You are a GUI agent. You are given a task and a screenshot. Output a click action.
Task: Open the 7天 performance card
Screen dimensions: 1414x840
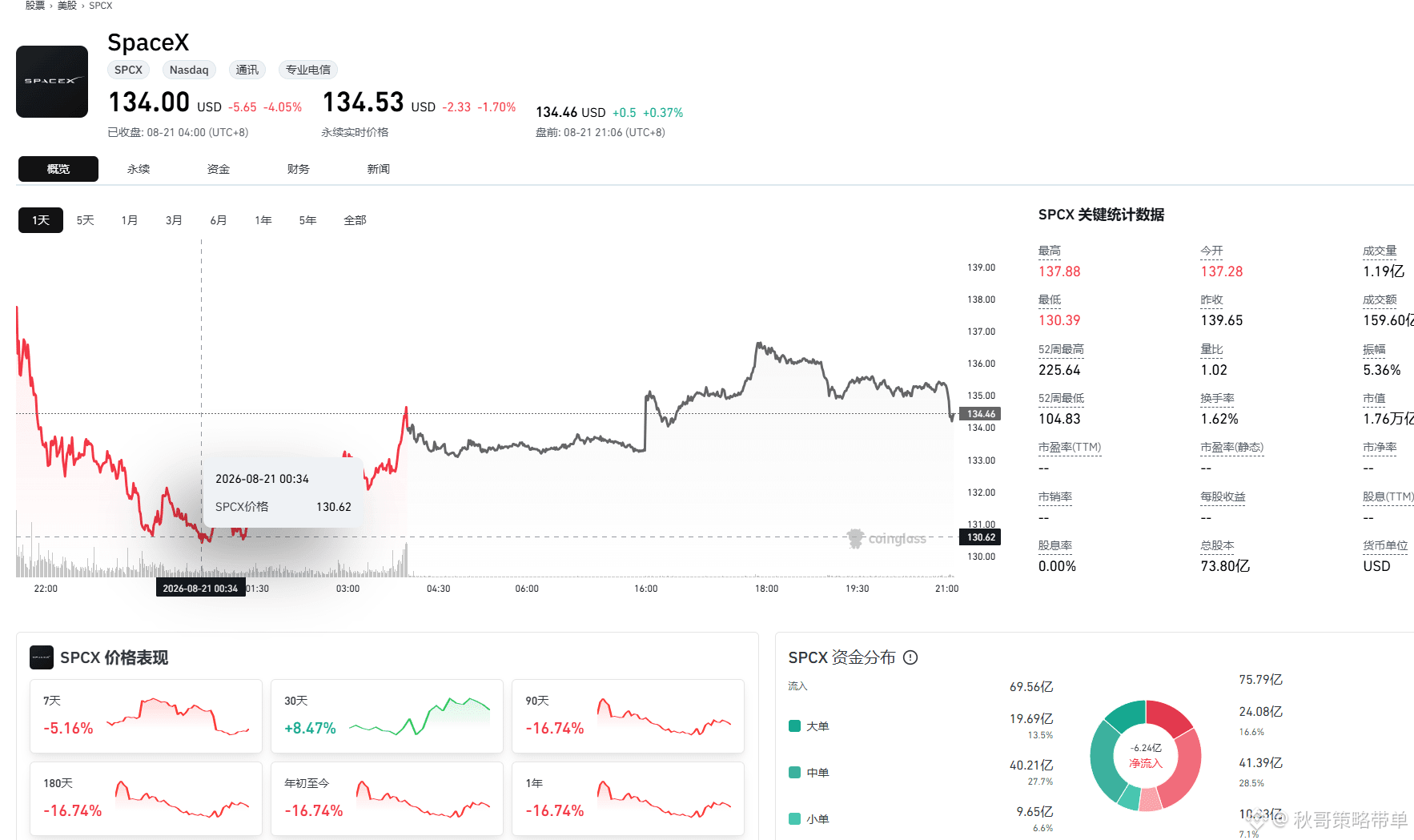(x=146, y=716)
